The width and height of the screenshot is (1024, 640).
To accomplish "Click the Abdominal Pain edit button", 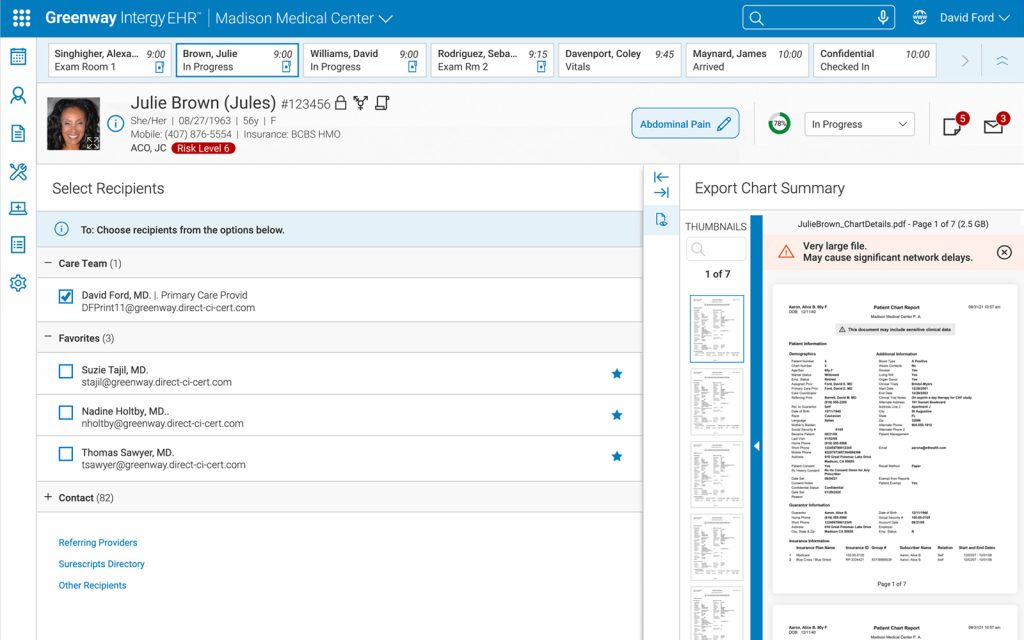I will (x=685, y=124).
